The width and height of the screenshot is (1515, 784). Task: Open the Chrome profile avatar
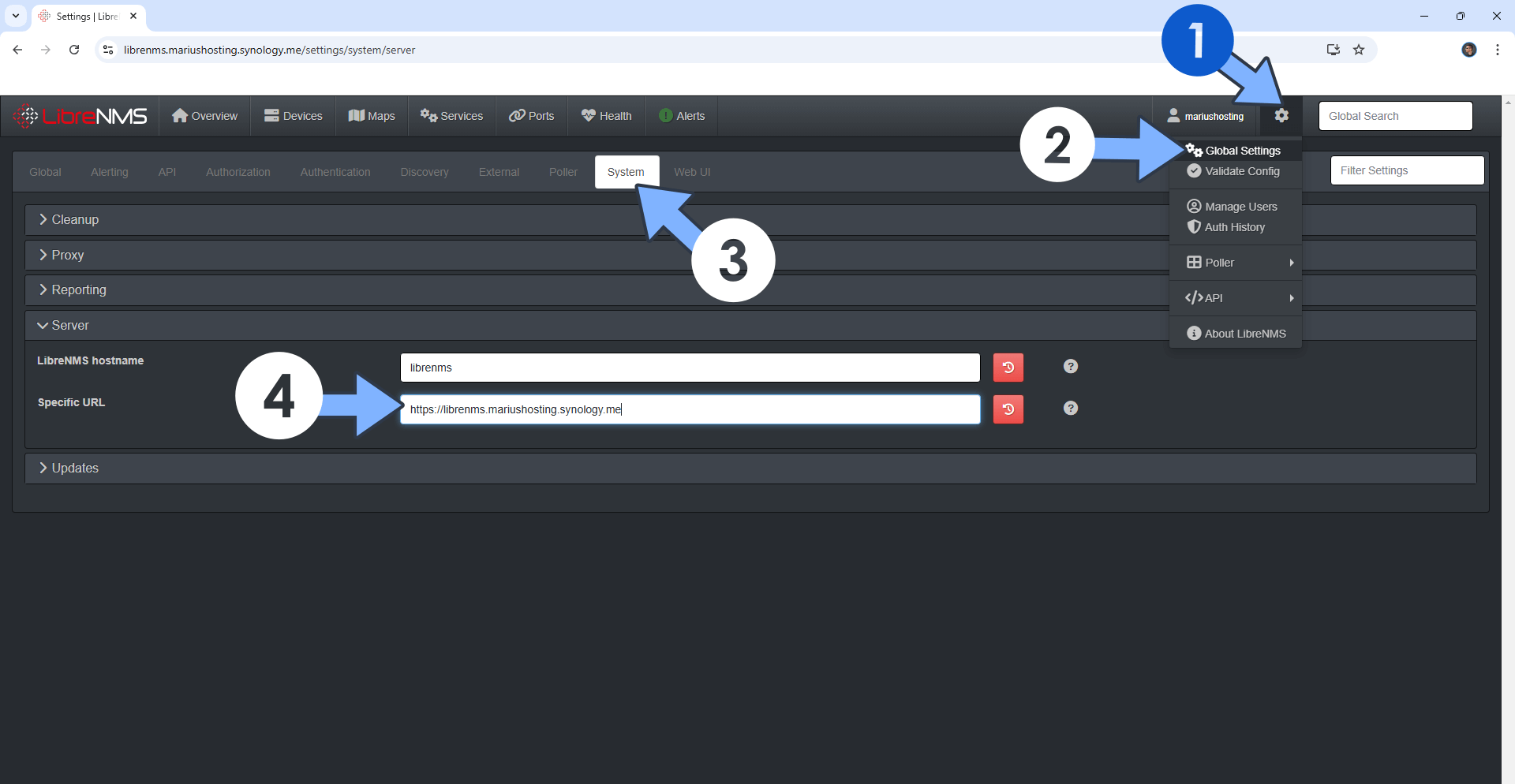pyautogui.click(x=1468, y=50)
